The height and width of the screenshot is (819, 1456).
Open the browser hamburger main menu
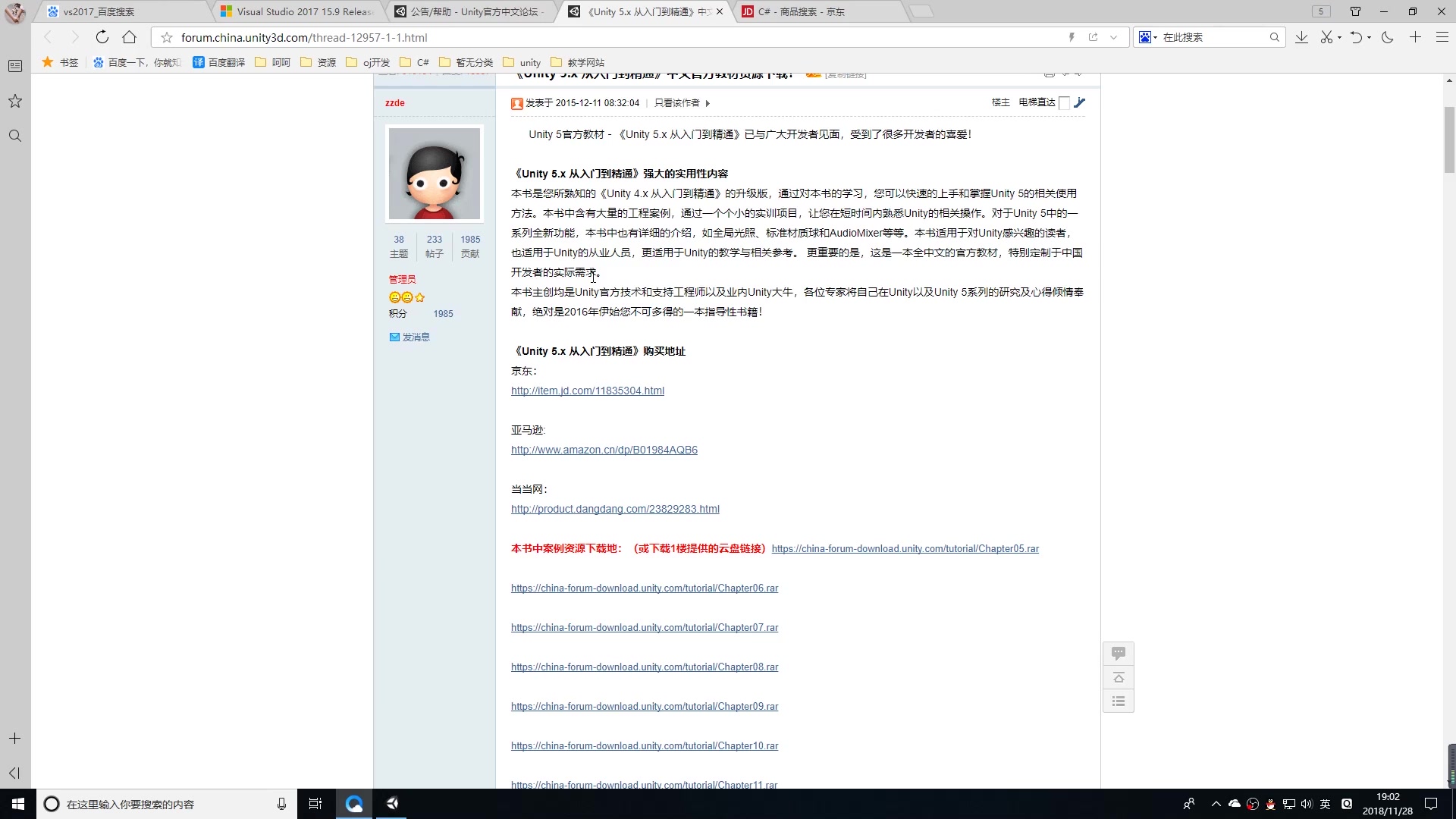(1442, 37)
